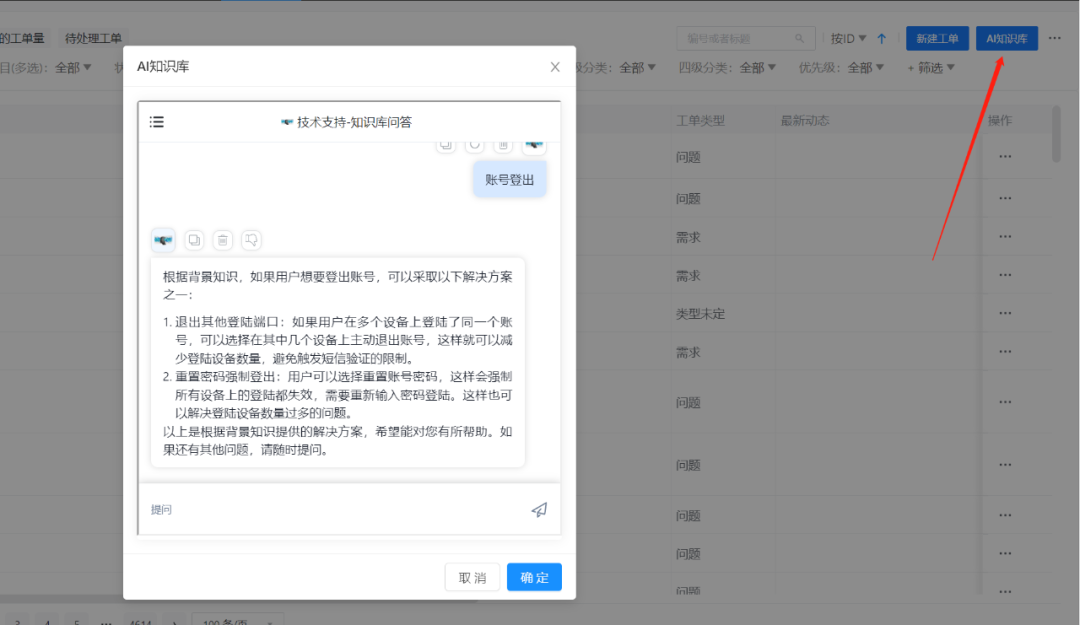1080x625 pixels.
Task: Click the bot avatar above the answer
Action: click(163, 240)
